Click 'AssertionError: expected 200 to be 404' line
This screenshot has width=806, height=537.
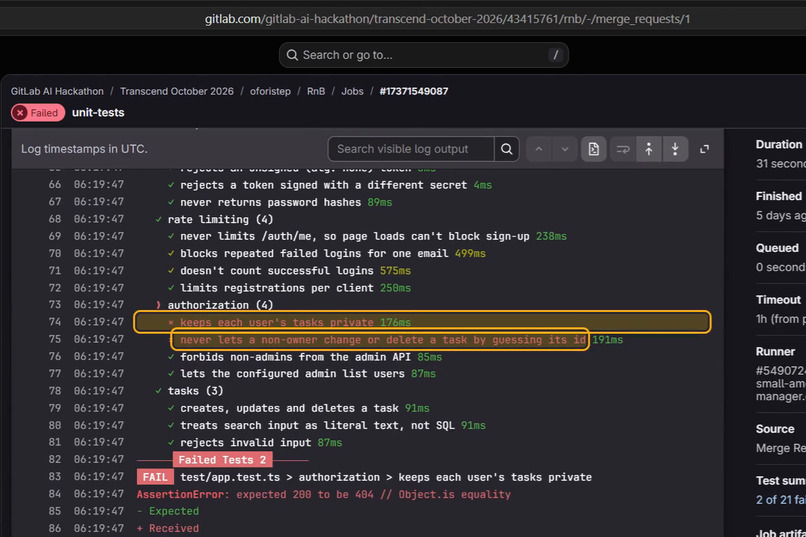(323, 494)
